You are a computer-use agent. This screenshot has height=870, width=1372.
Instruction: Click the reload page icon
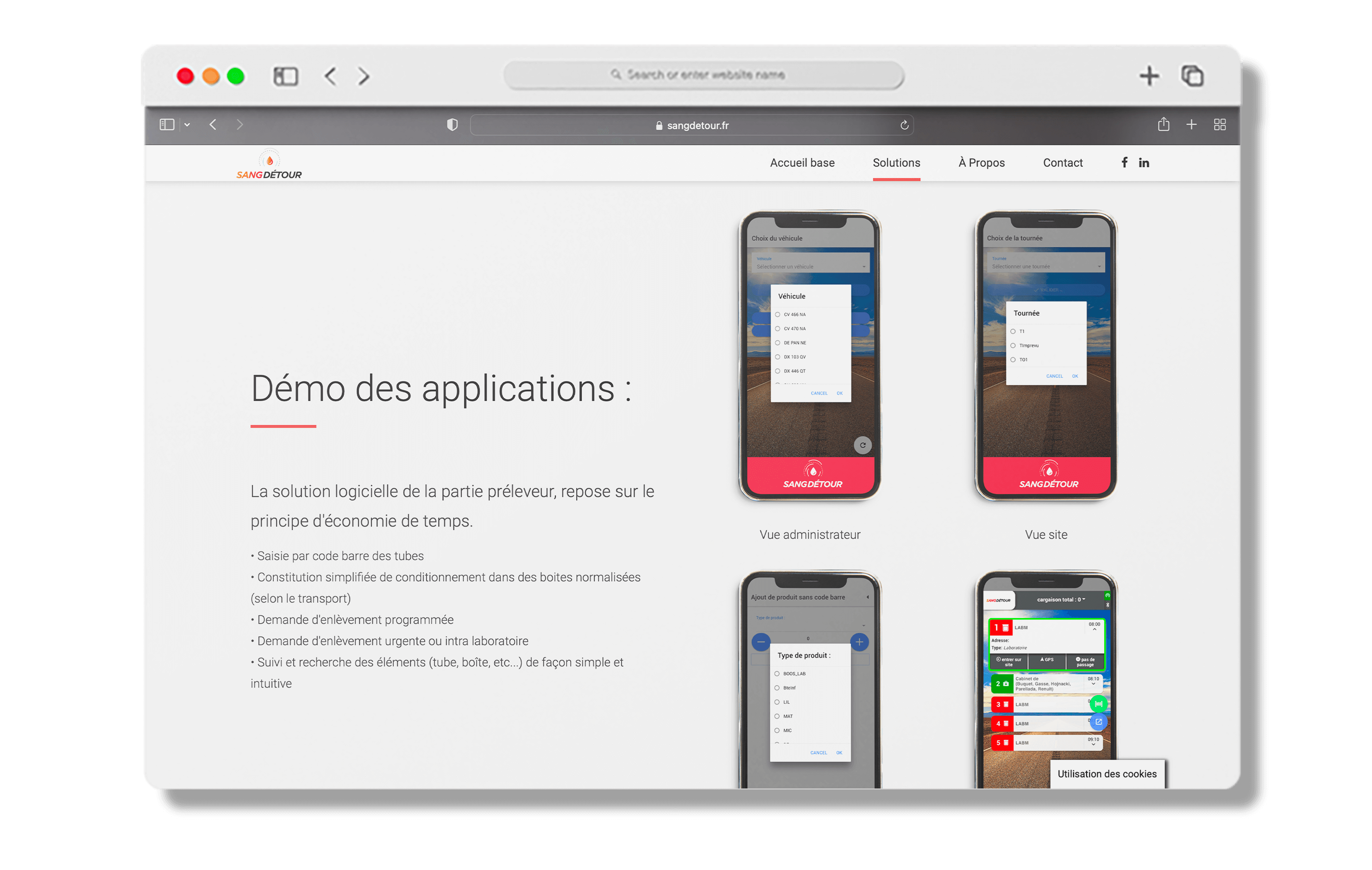(x=904, y=125)
